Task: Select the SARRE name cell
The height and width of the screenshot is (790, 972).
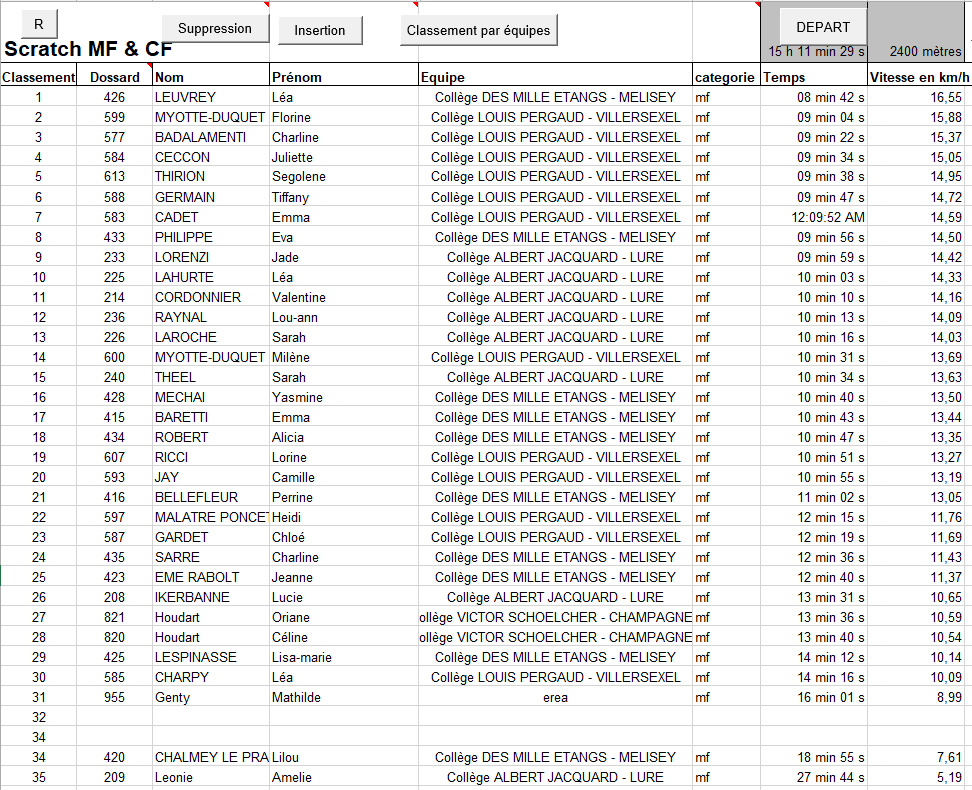Action: 211,557
